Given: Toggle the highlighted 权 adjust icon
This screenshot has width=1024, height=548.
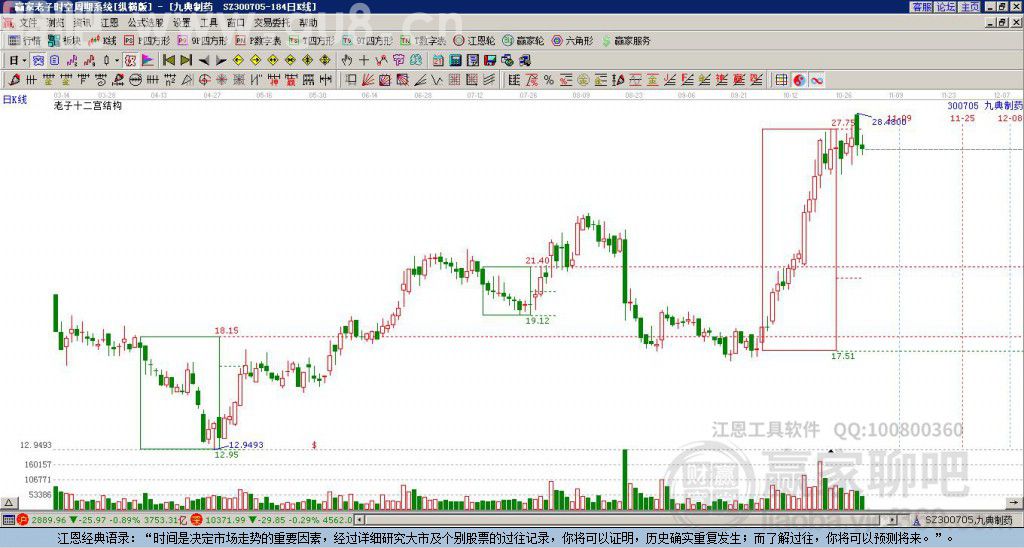Looking at the screenshot, I should pyautogui.click(x=130, y=61).
